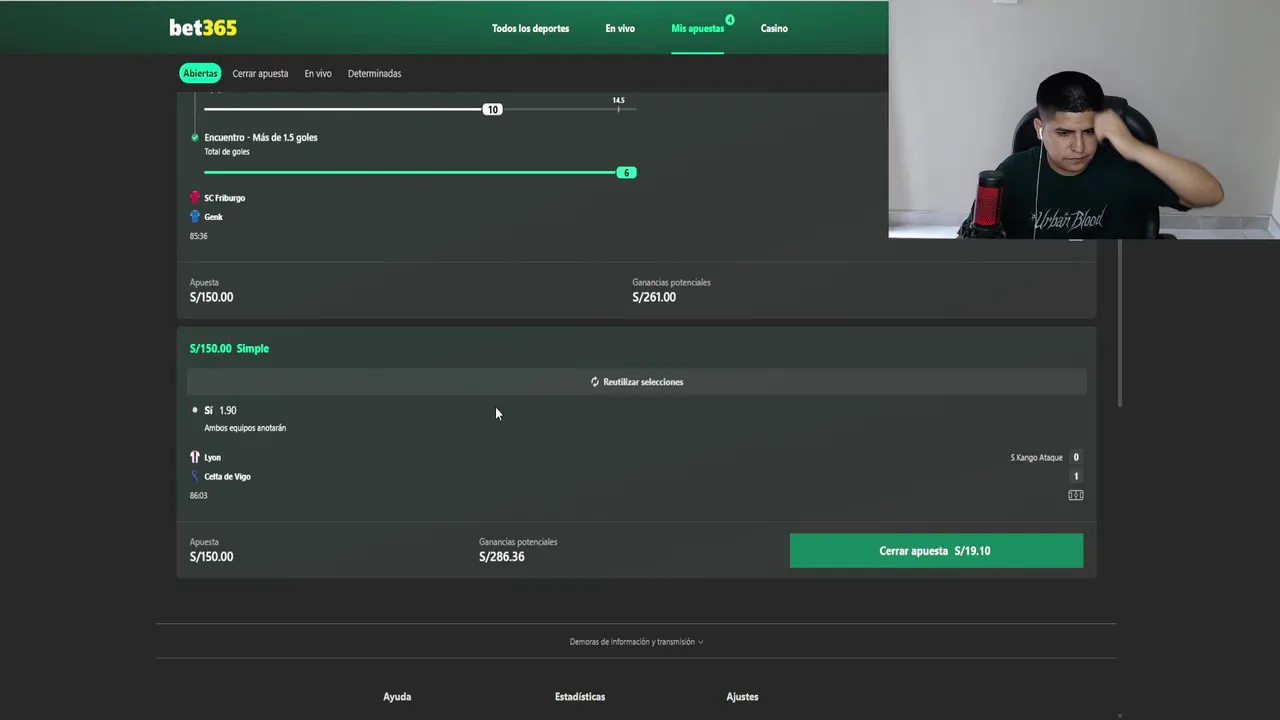The width and height of the screenshot is (1280, 720).
Task: Click the bet365 logo
Action: point(203,28)
